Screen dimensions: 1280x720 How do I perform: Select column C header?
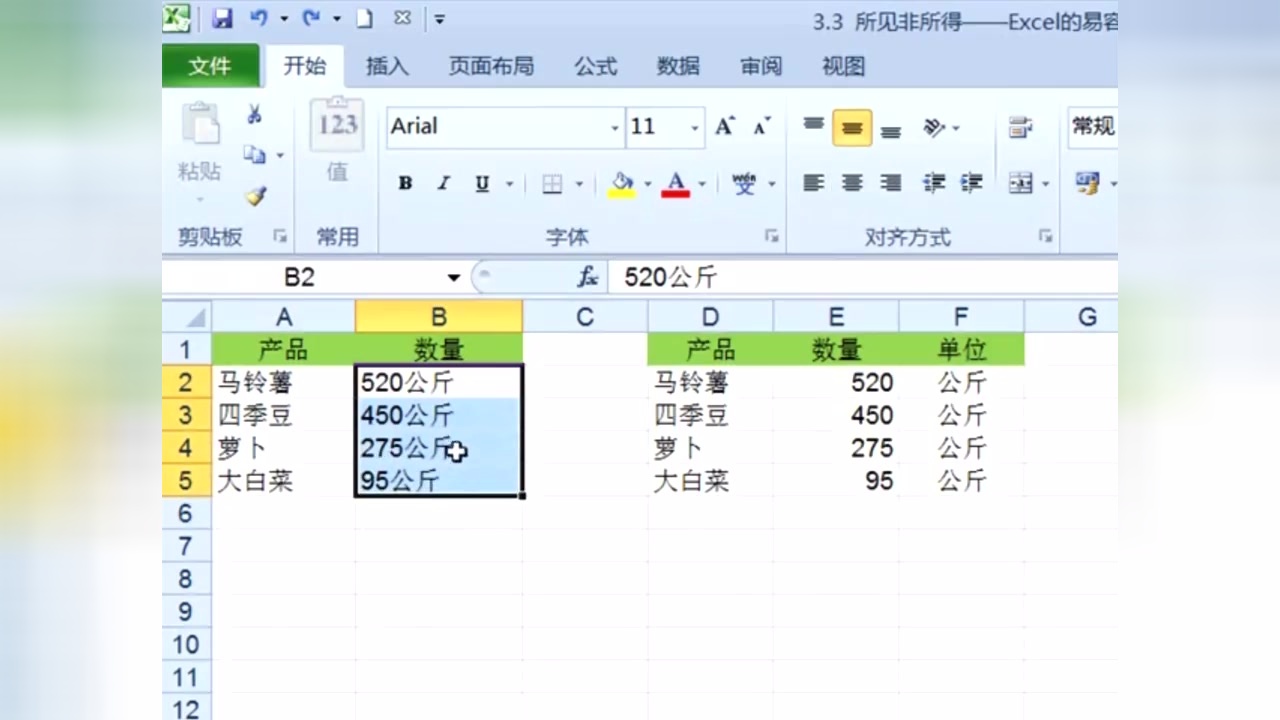tap(585, 317)
